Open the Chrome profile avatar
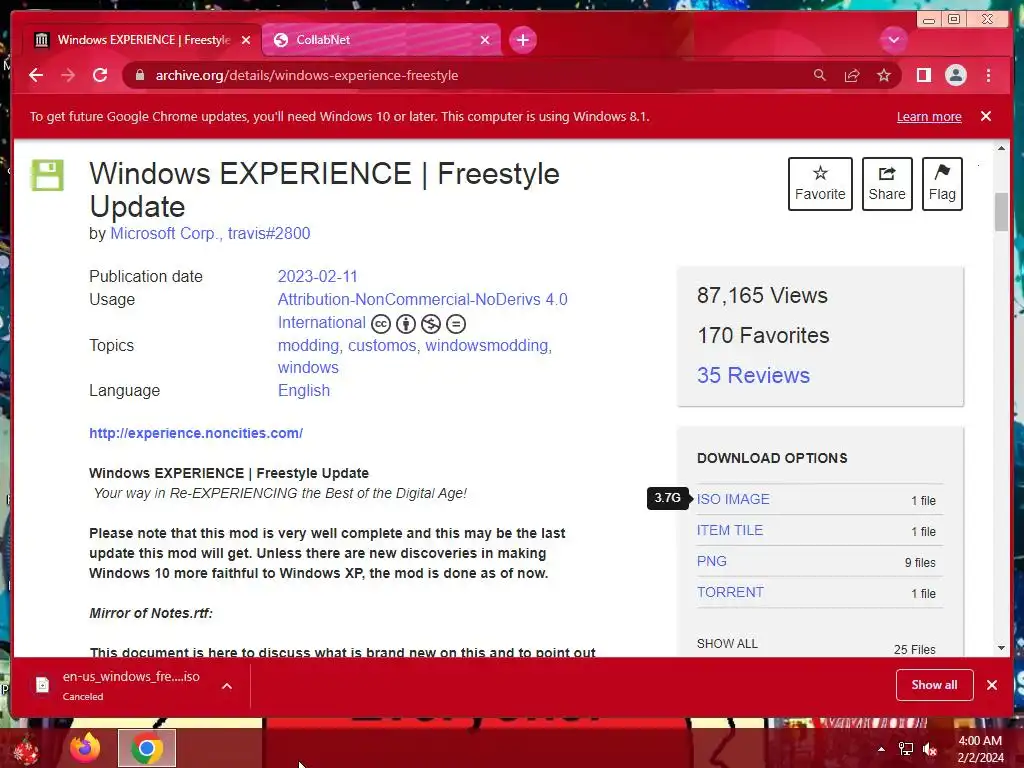 [955, 76]
